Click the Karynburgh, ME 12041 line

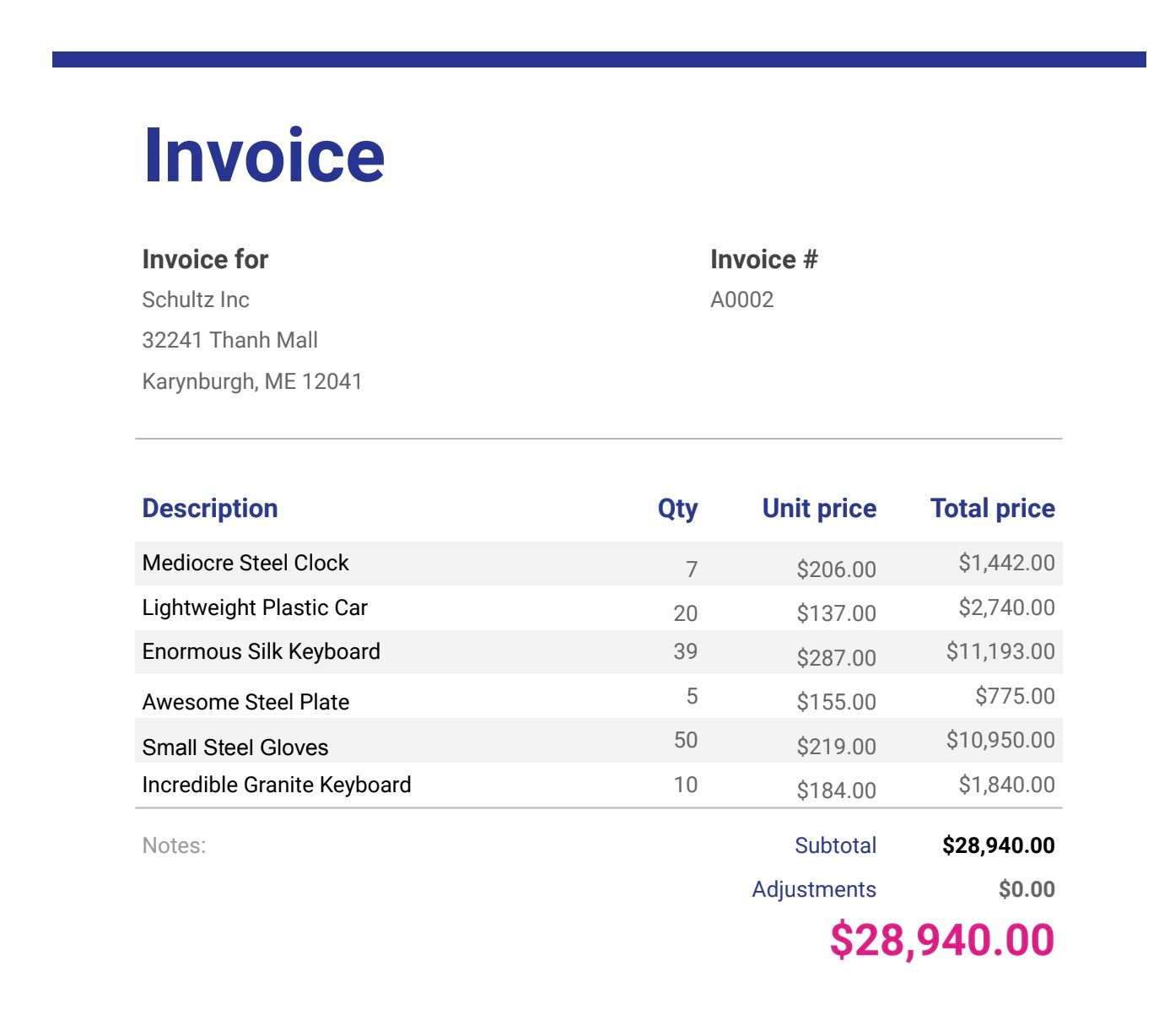point(251,381)
